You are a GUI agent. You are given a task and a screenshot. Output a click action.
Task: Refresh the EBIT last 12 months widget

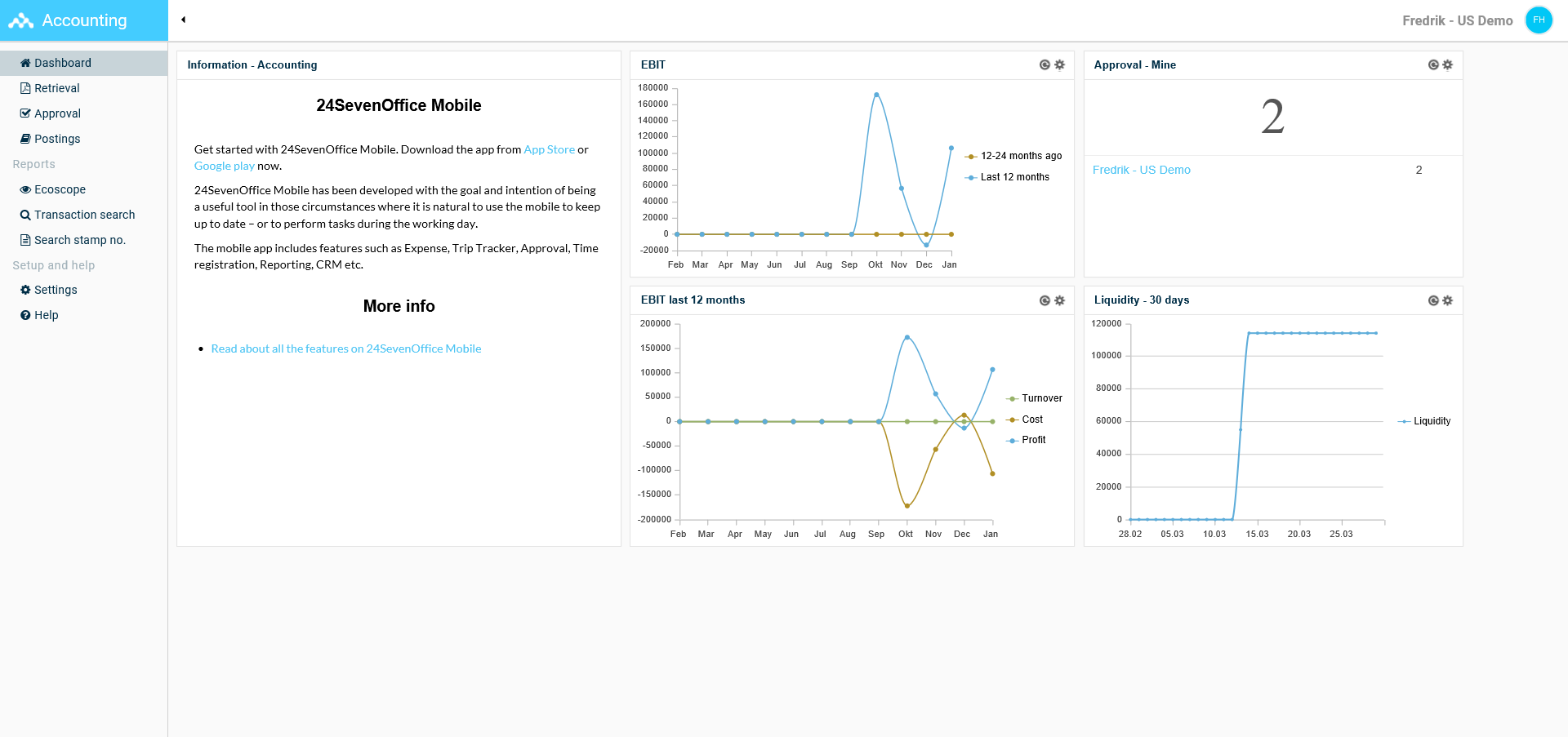tap(1045, 300)
